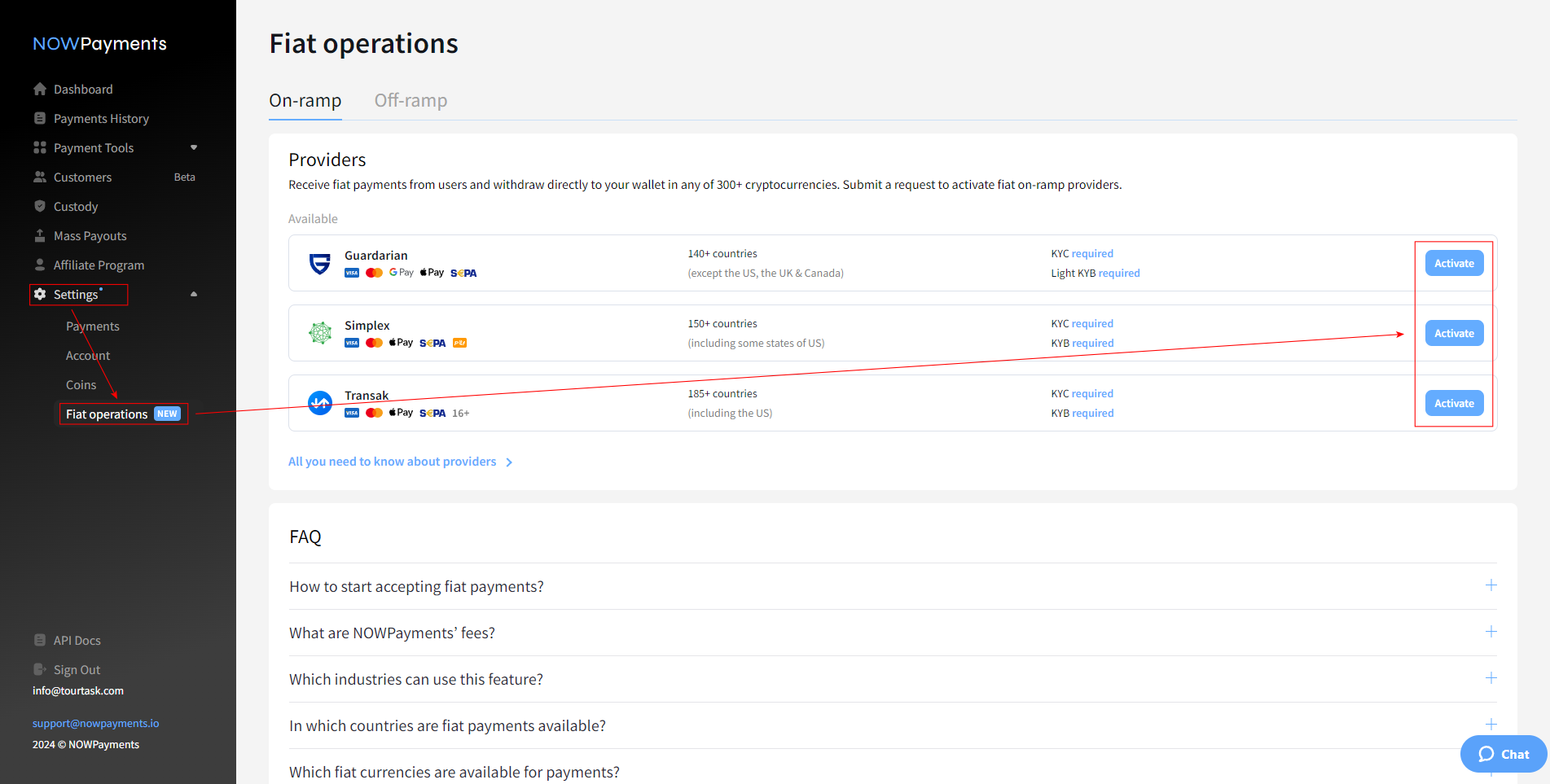1550x784 pixels.
Task: Expand the Payment Tools dropdown arrow
Action: coord(194,147)
